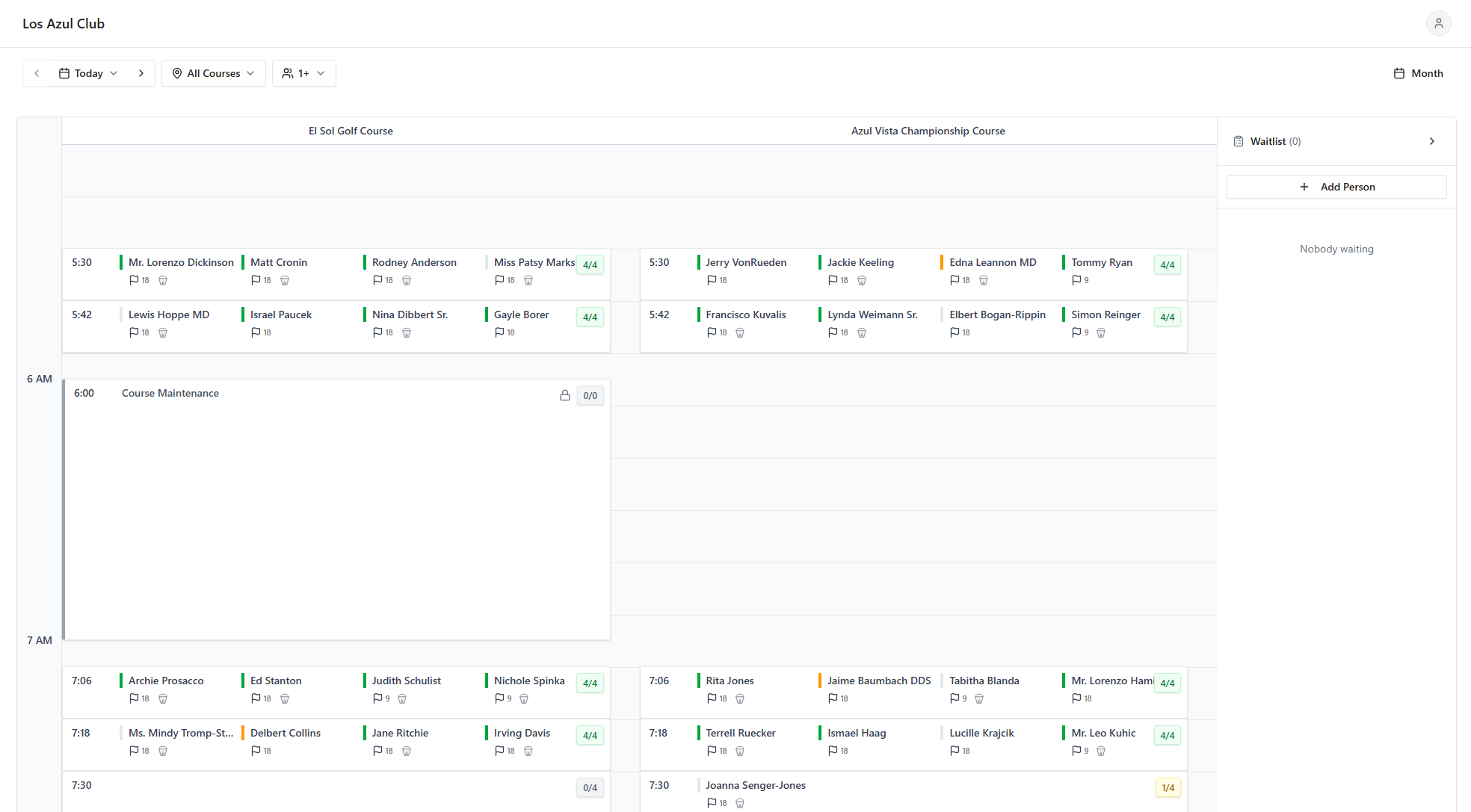1471x812 pixels.
Task: Select Rita Jones booking at 7:06
Action: 730,681
